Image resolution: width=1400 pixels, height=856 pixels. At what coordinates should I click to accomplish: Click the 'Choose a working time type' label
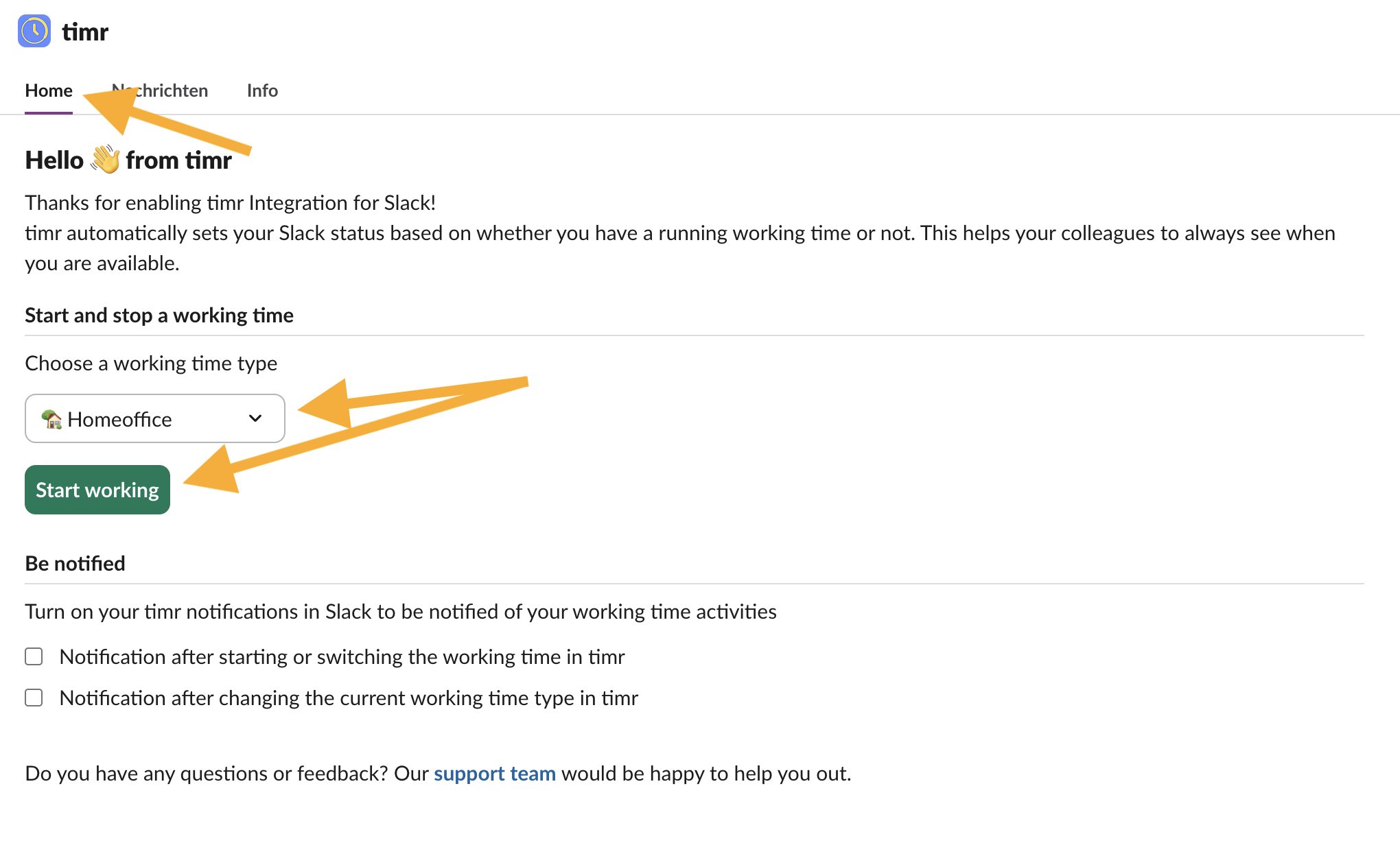(151, 363)
